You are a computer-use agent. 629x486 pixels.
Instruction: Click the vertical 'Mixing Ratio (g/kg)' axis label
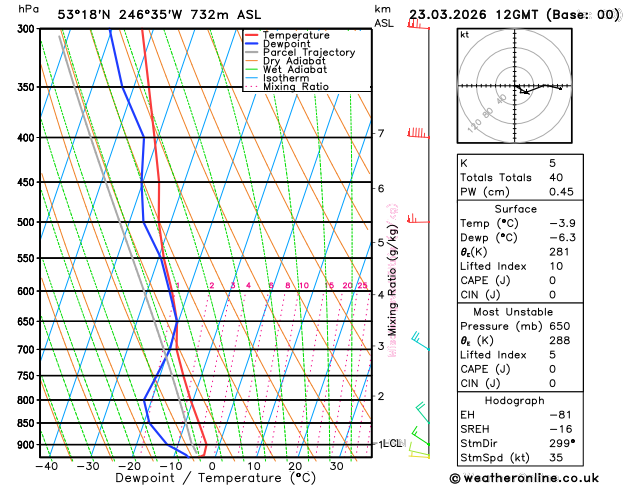click(x=392, y=280)
